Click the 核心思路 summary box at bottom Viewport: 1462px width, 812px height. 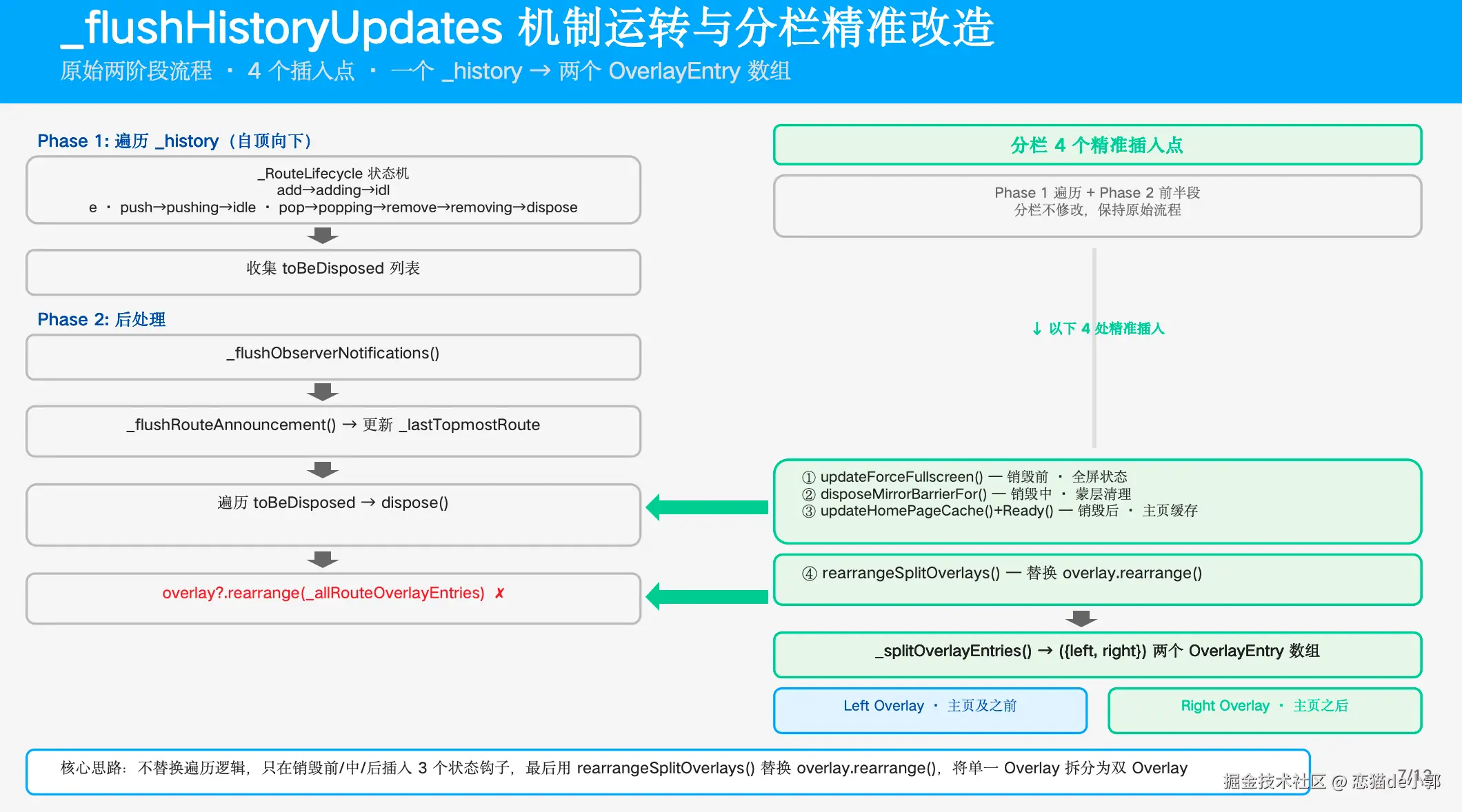(668, 772)
